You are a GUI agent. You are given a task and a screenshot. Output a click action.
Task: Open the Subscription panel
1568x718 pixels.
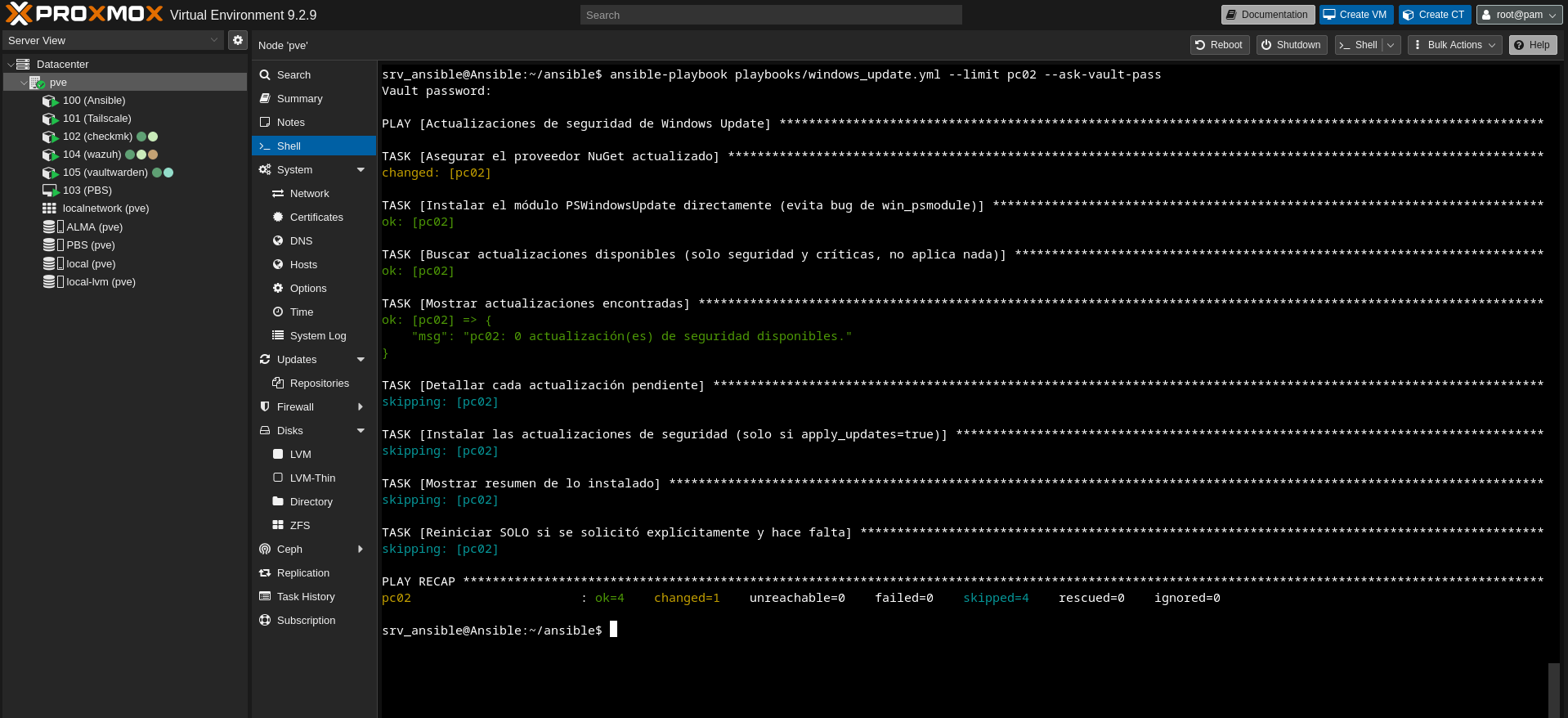click(314, 621)
